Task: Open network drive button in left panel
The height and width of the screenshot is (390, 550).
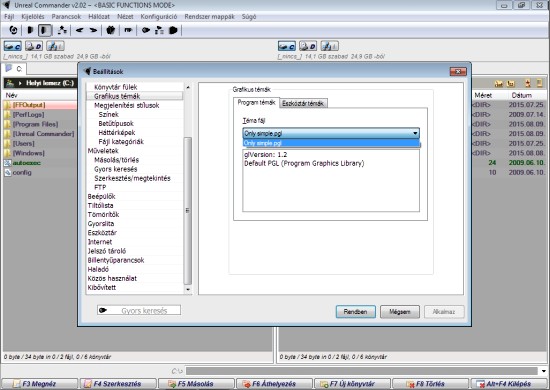Action: pyautogui.click(x=55, y=46)
